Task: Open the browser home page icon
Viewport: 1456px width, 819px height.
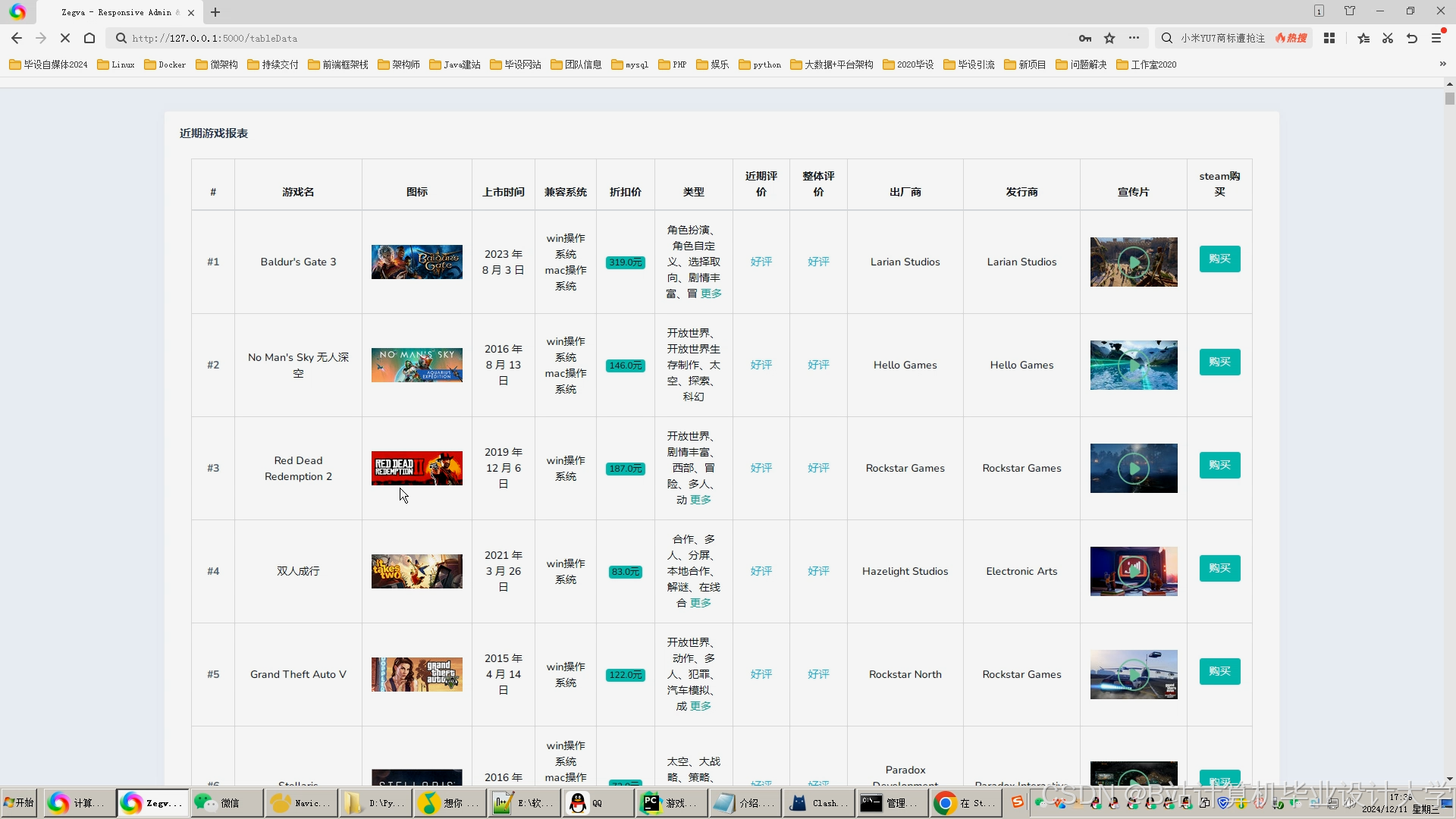Action: (89, 38)
